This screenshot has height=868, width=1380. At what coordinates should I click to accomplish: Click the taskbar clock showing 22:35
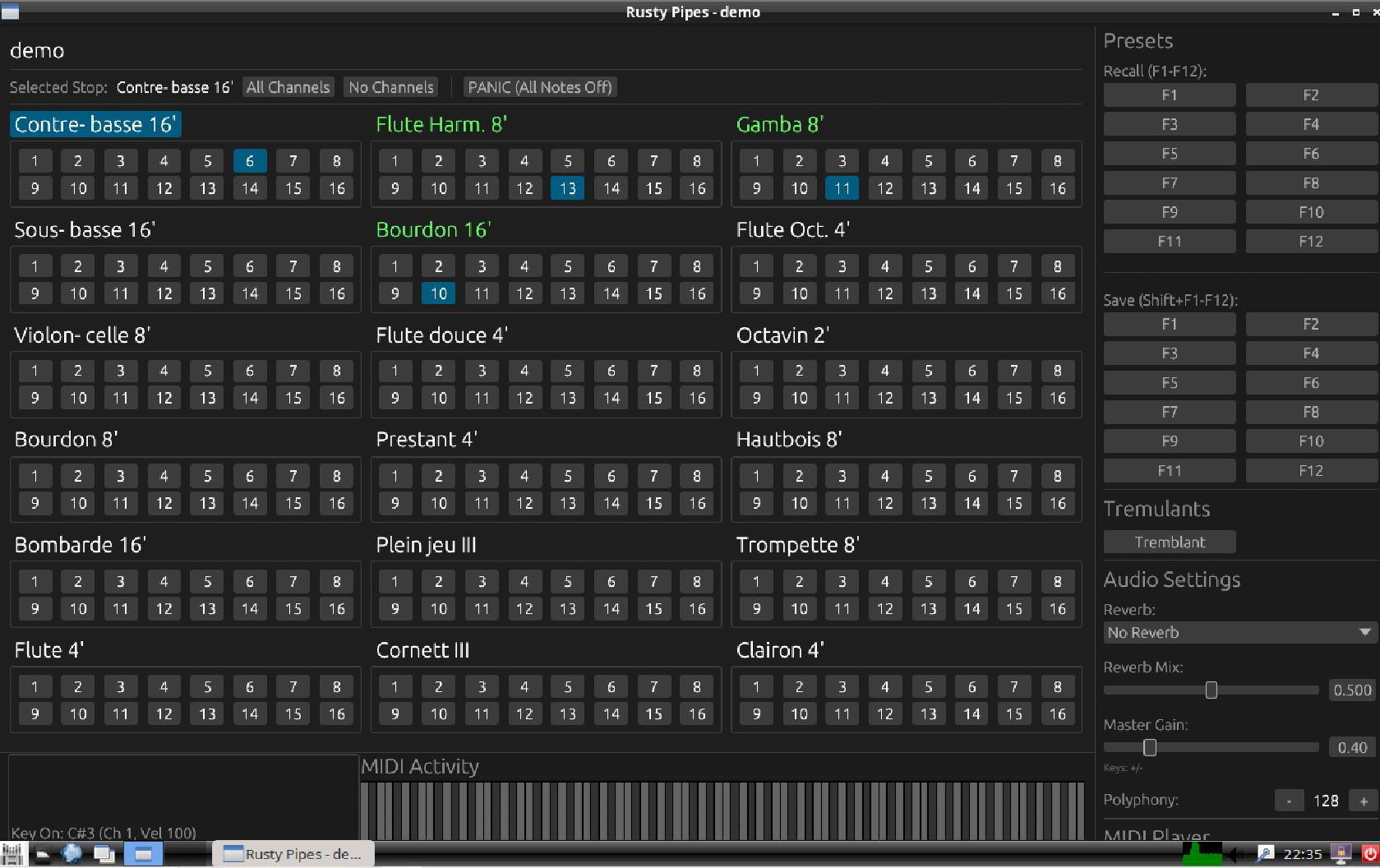pos(1303,854)
